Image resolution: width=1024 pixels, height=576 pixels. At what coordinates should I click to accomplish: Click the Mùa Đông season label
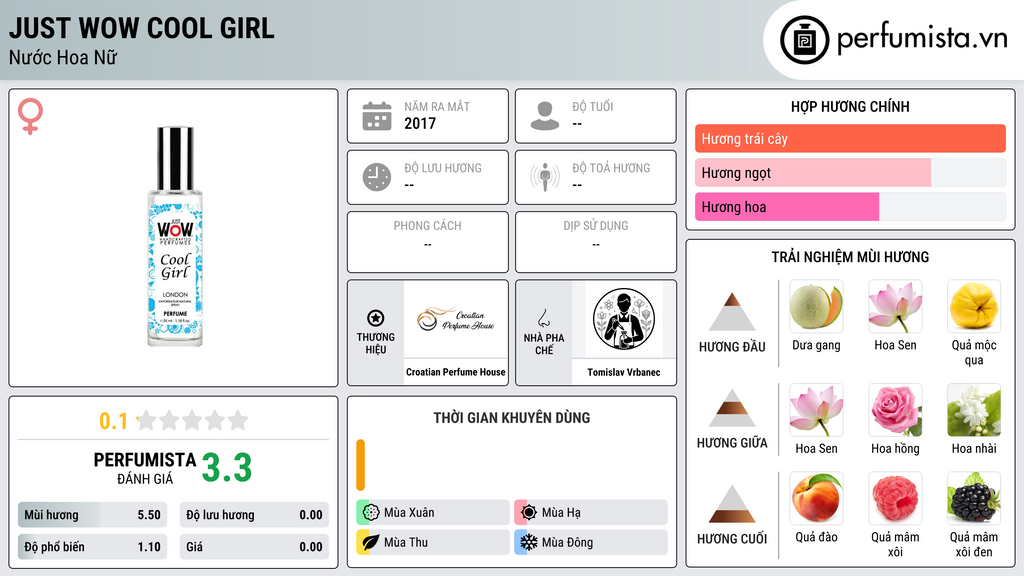567,542
